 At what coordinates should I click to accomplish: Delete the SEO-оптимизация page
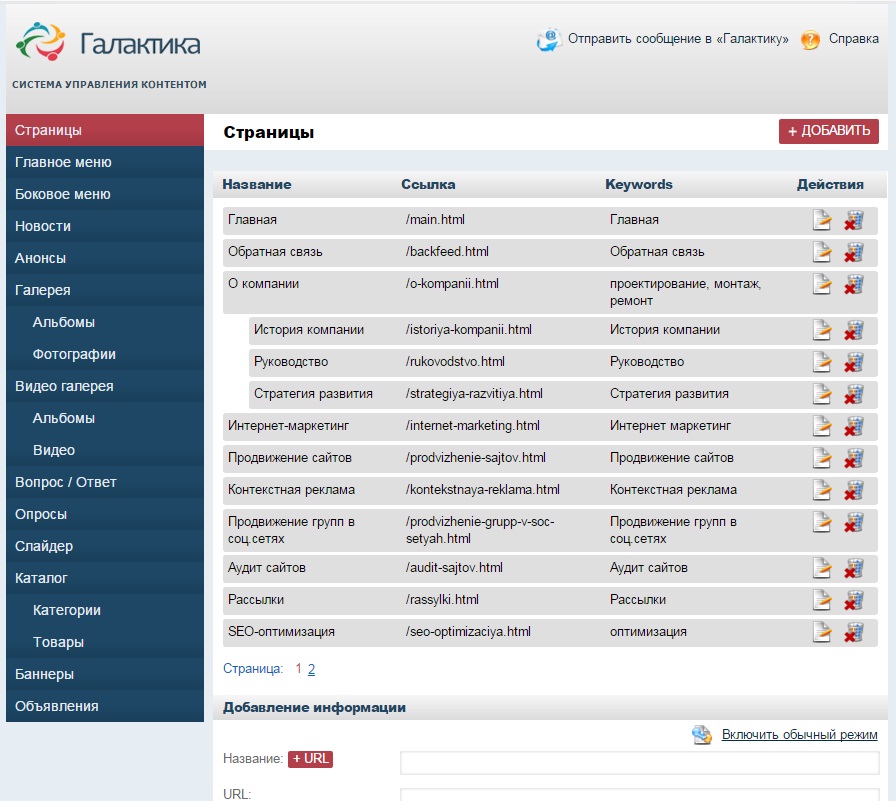point(854,631)
